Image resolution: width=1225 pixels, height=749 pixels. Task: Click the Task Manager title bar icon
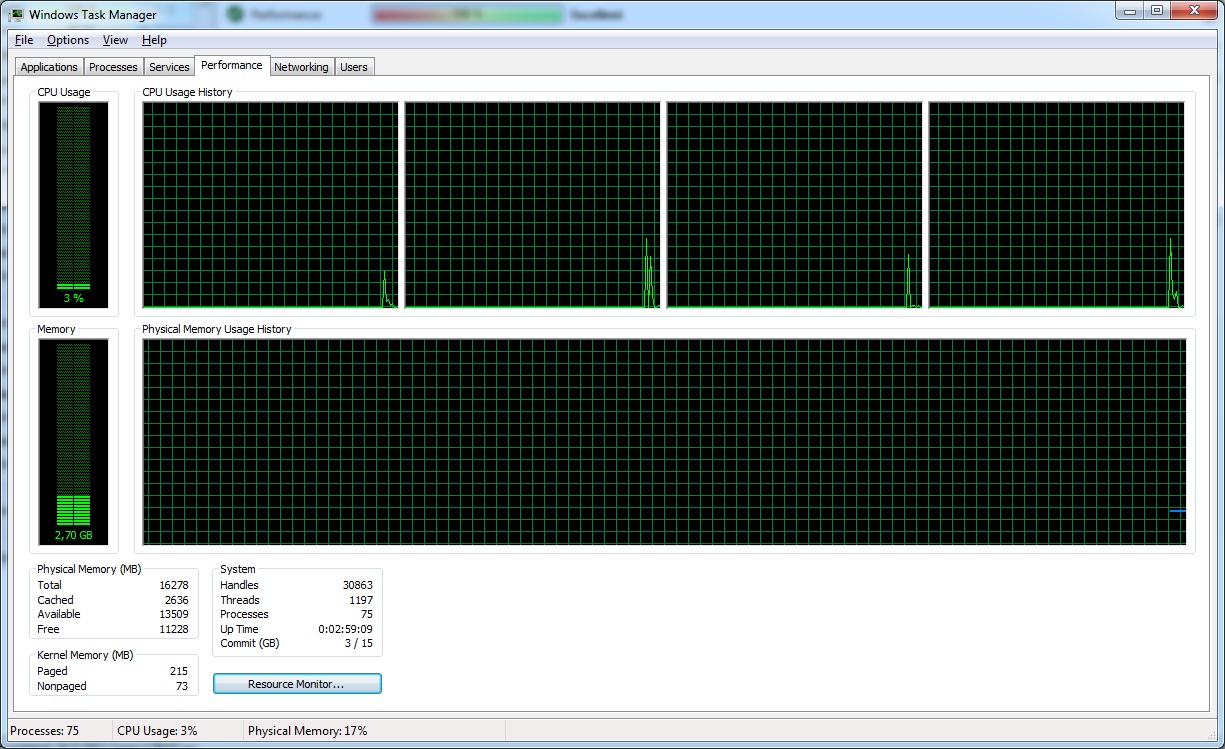pyautogui.click(x=16, y=14)
